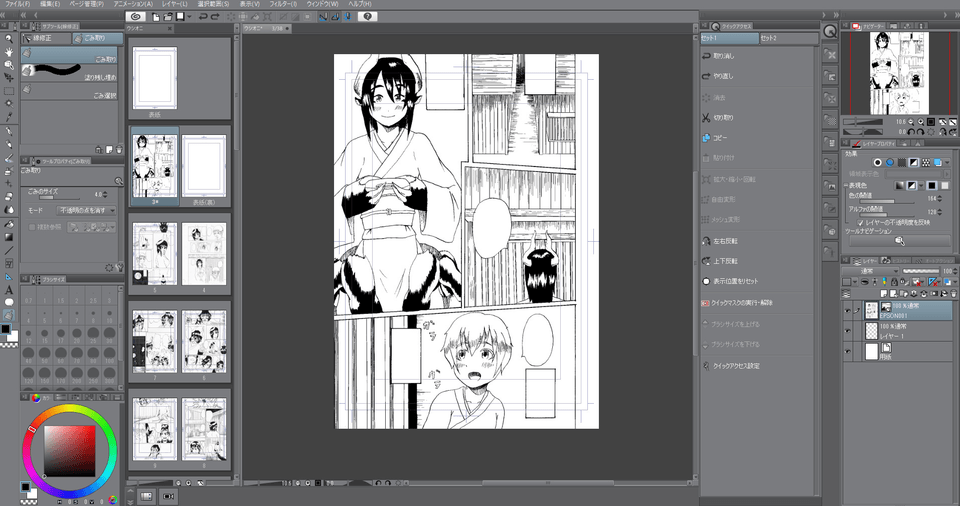Open クイックアクセス設定

pos(736,366)
